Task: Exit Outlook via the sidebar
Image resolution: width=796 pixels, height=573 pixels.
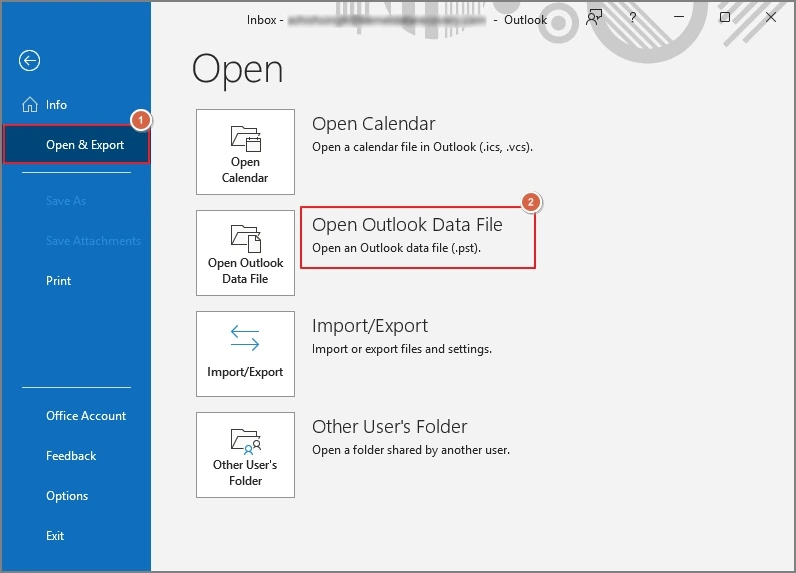Action: 55,536
